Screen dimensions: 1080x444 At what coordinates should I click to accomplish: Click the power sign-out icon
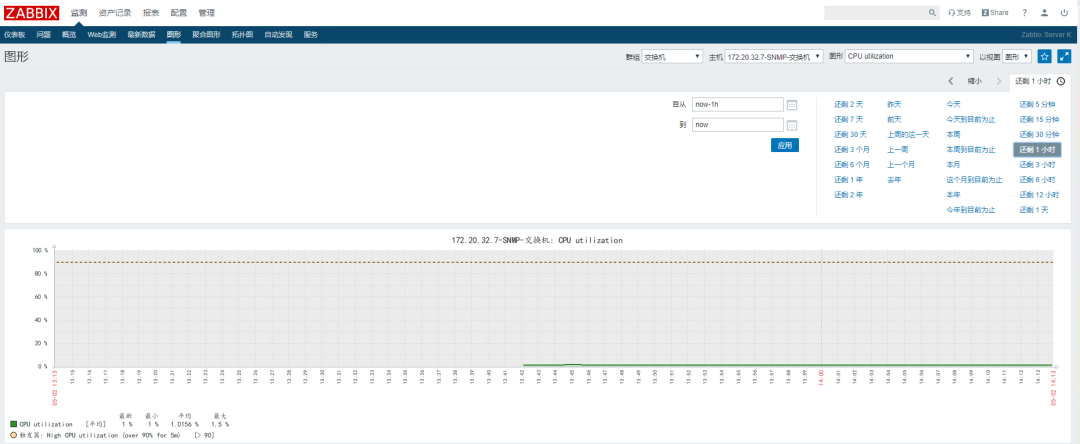pyautogui.click(x=1064, y=12)
